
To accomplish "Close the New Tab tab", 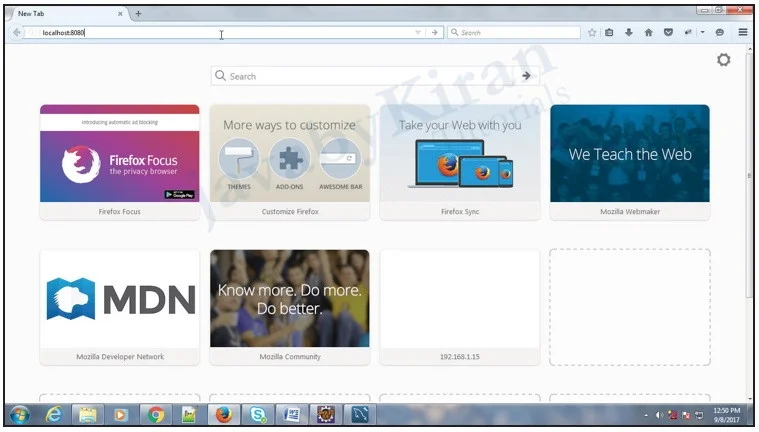I will pos(120,14).
